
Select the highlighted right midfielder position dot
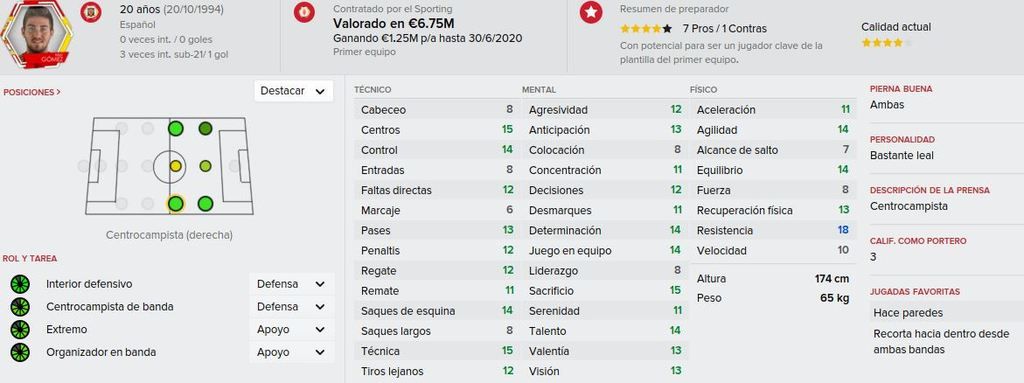(175, 204)
